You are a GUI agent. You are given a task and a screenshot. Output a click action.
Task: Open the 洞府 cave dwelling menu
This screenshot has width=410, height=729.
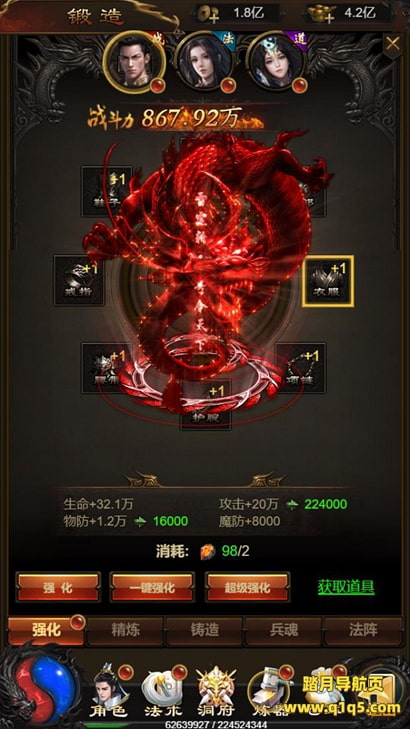(x=216, y=691)
